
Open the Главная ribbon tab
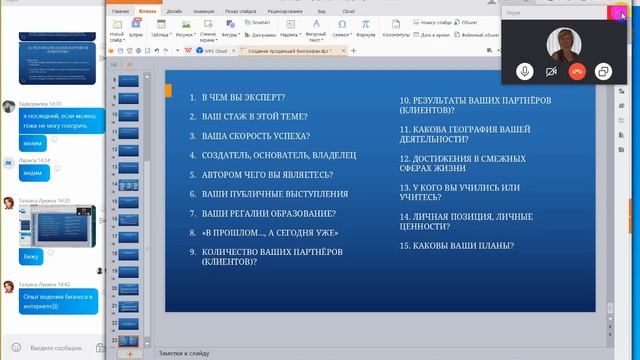(x=120, y=11)
